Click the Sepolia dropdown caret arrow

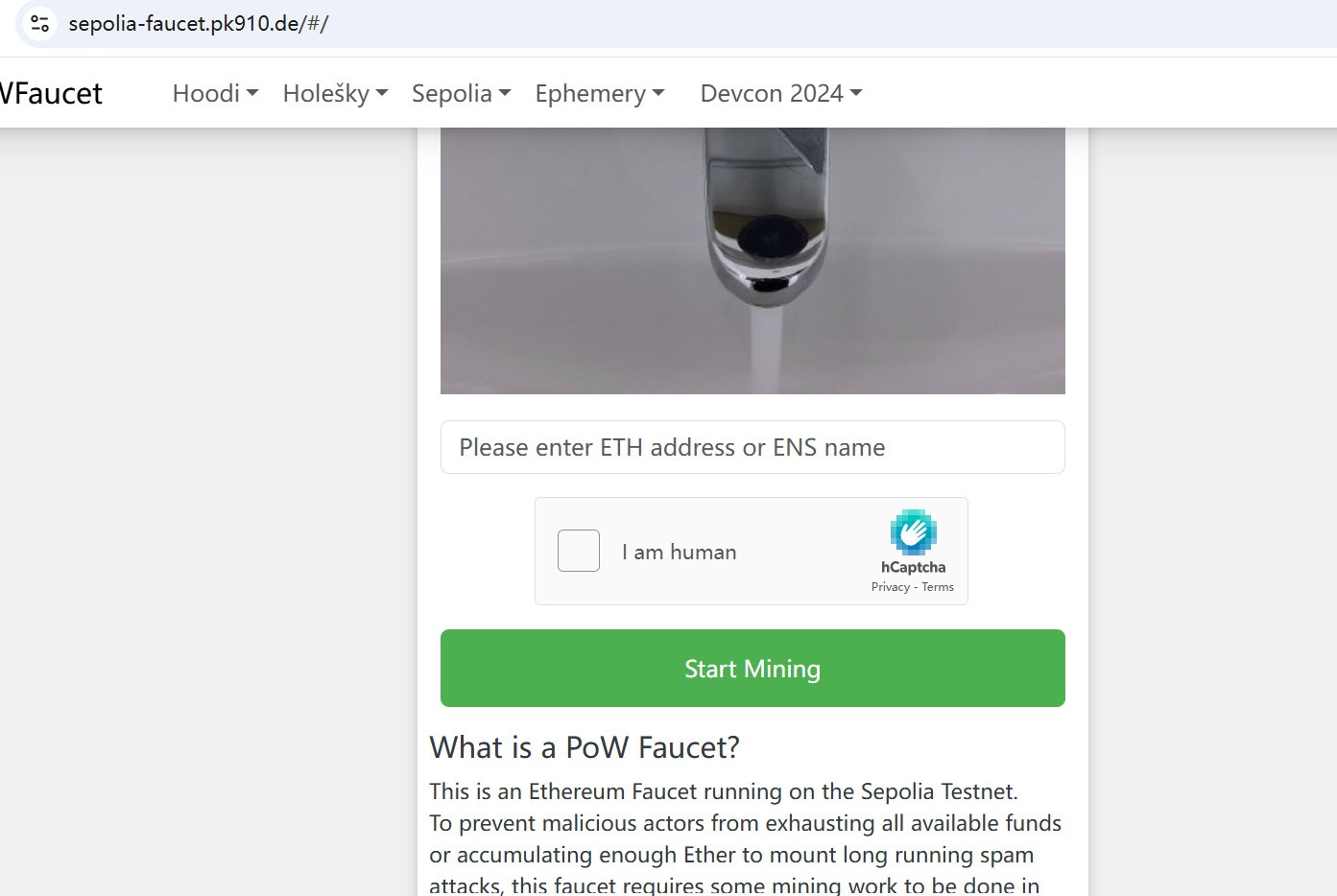click(505, 93)
